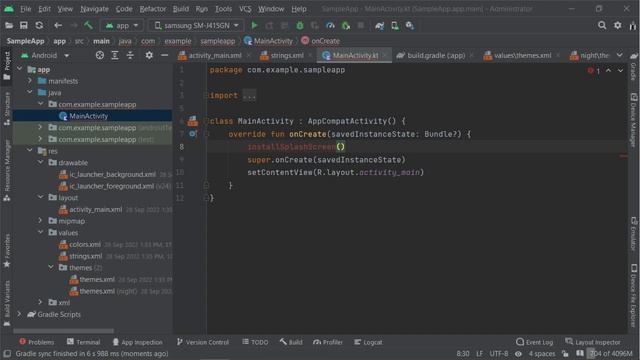
Task: Go to previous highlighted error arrow up
Action: (x=608, y=71)
